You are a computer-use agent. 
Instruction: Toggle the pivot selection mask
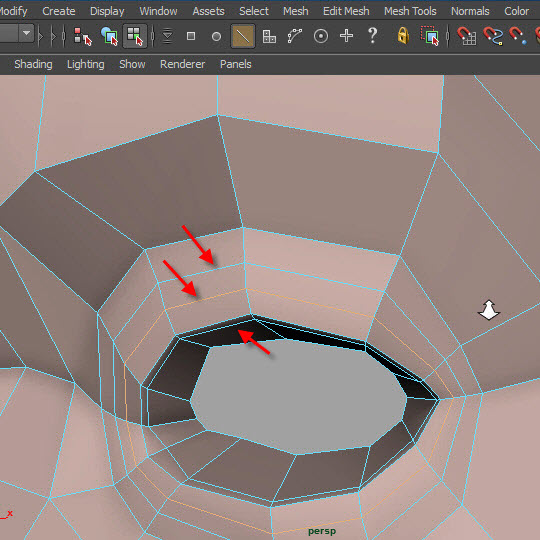[x=321, y=36]
